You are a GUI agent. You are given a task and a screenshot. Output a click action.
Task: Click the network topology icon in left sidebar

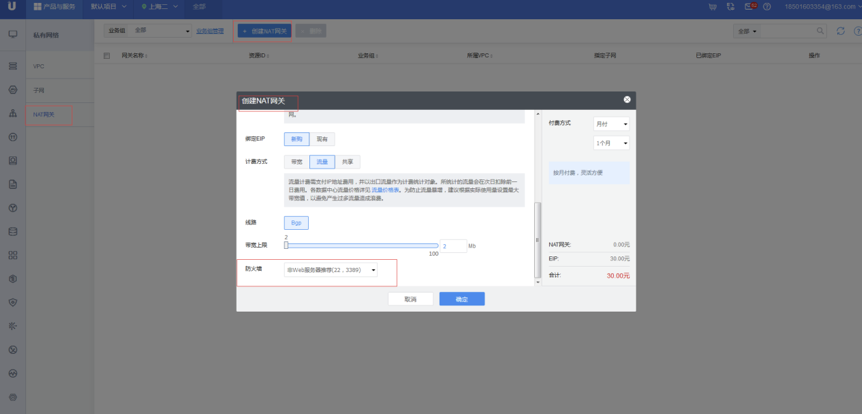(13, 113)
